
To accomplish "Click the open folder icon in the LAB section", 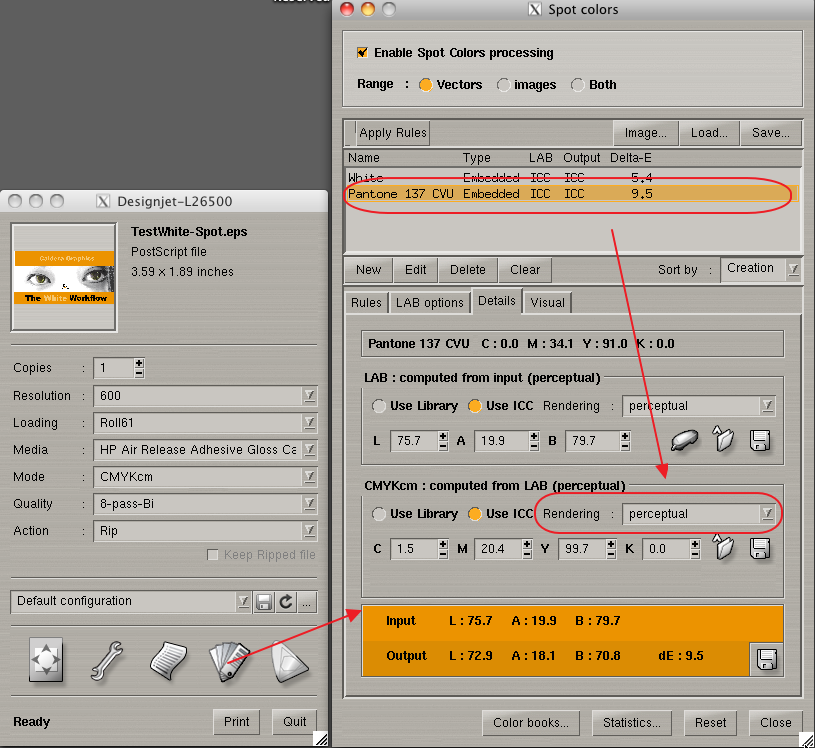I will pos(723,440).
